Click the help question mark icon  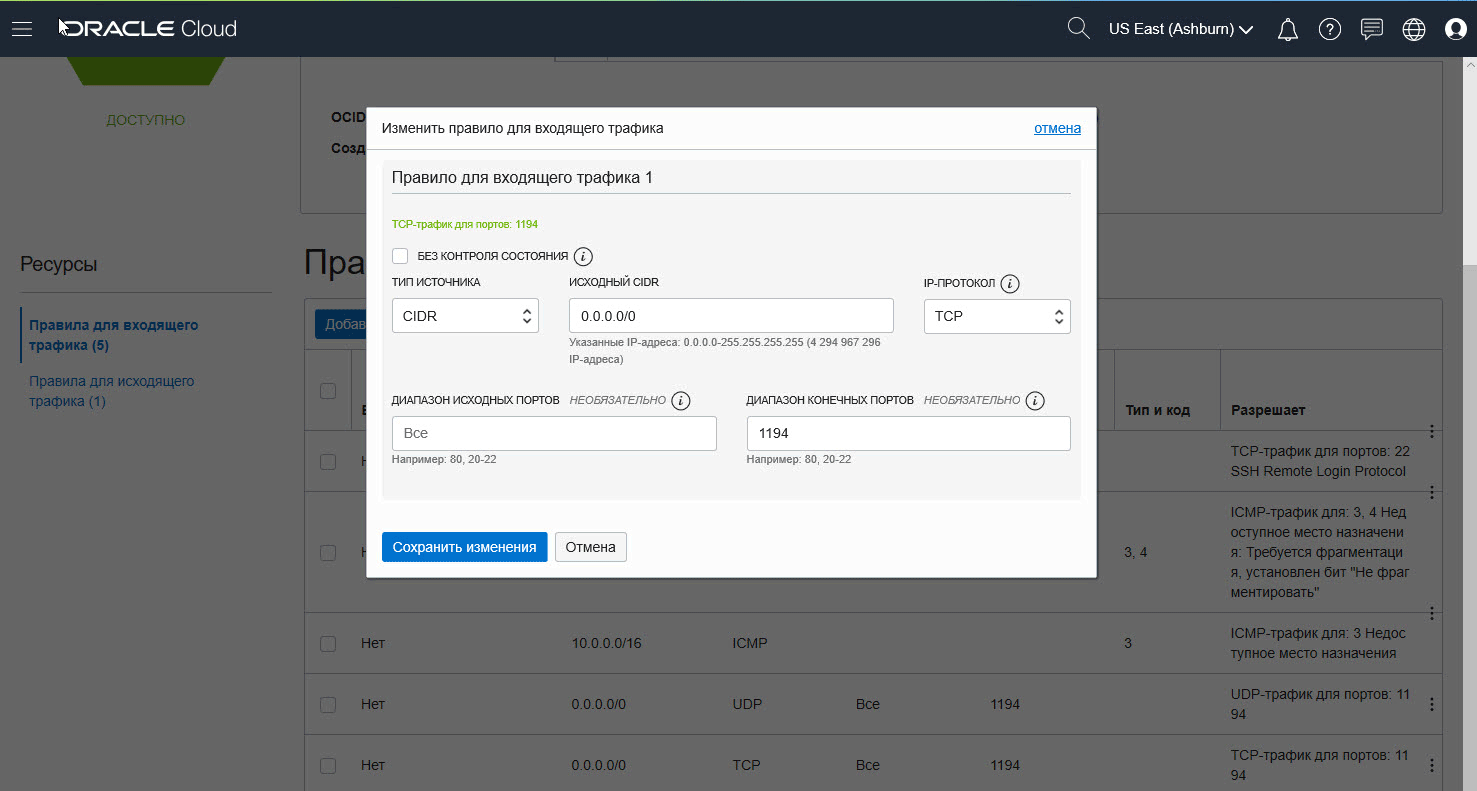1329,30
